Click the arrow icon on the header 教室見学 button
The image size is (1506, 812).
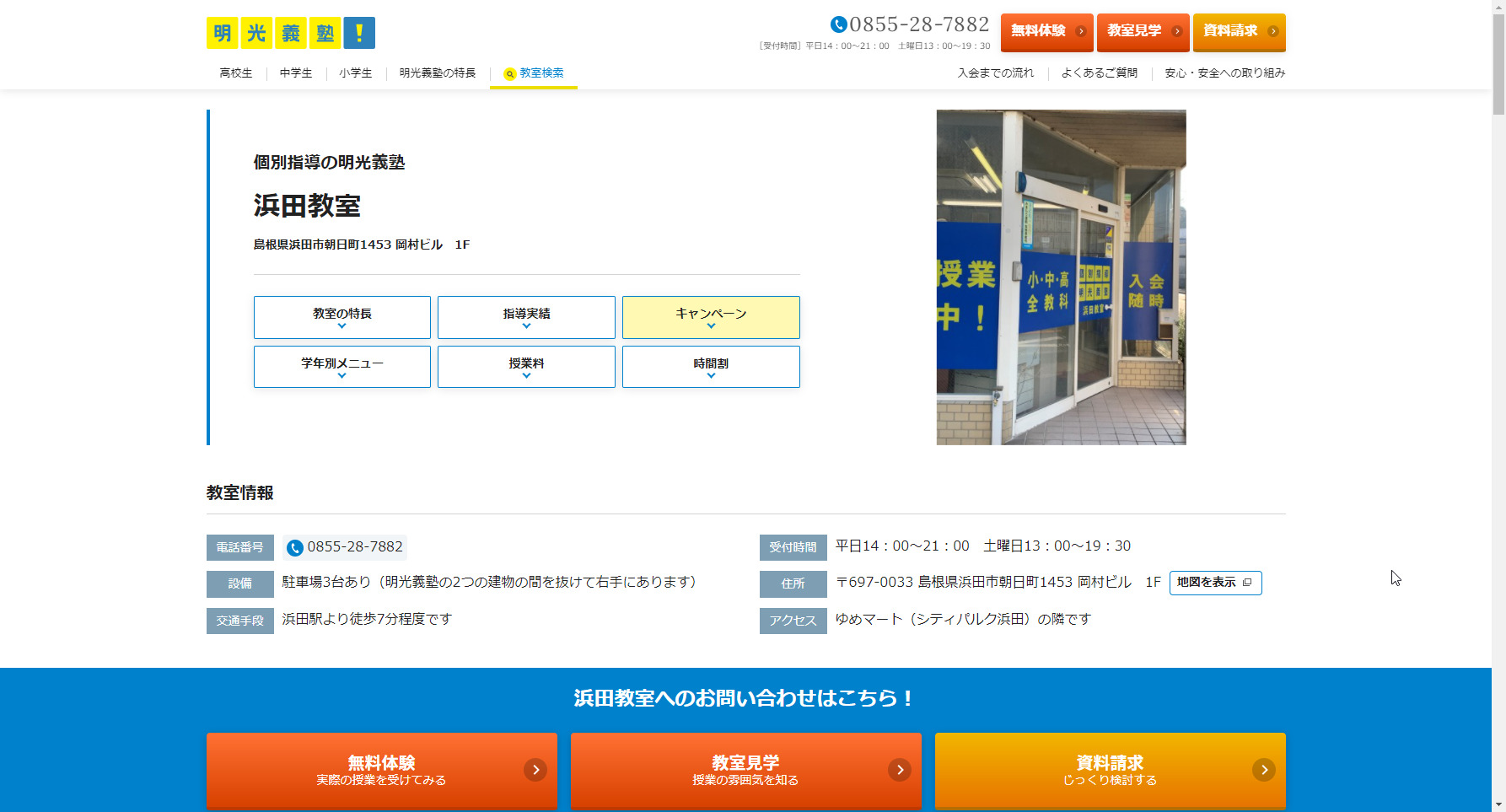pos(1177,31)
